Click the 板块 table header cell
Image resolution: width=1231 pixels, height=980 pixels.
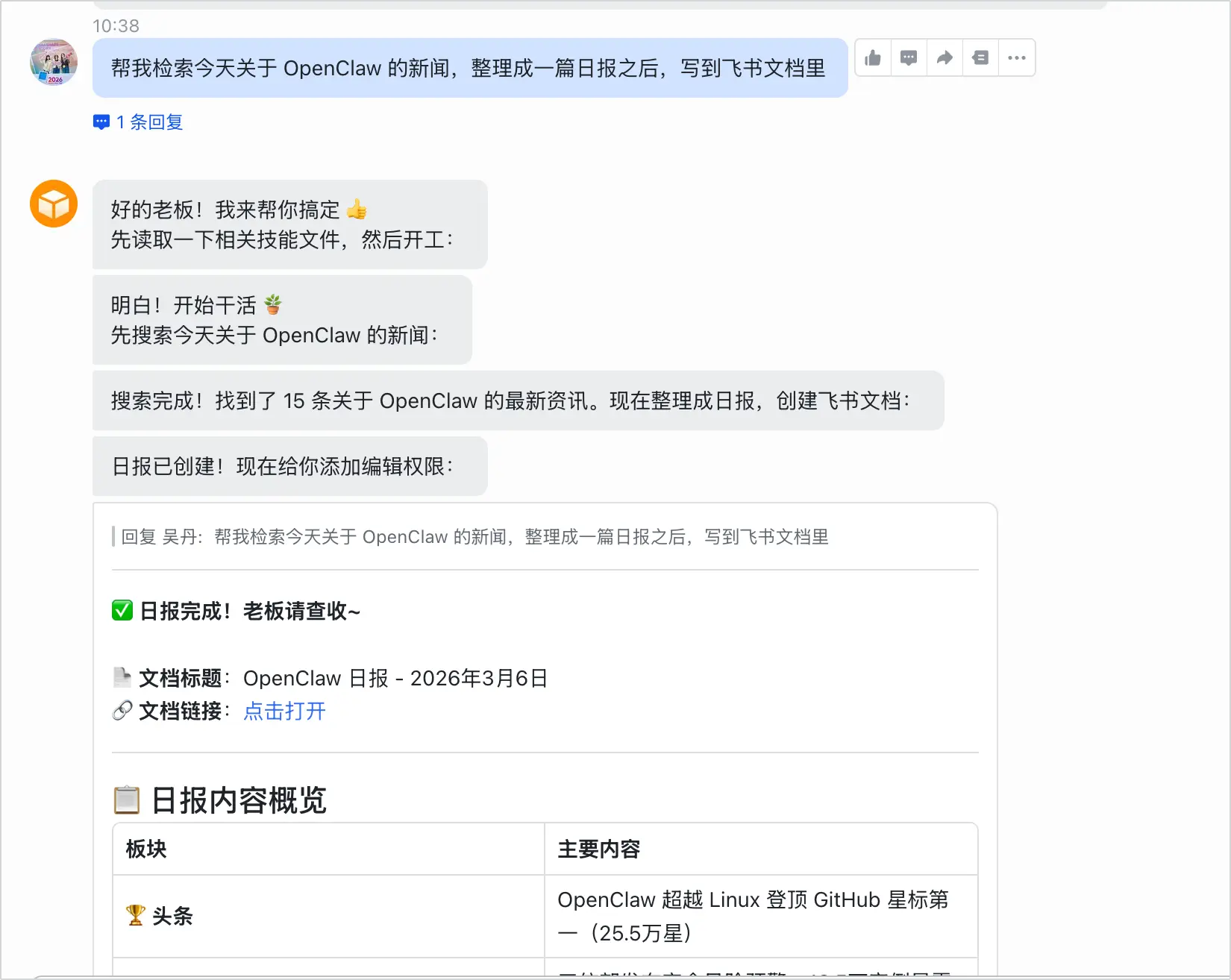coord(328,849)
